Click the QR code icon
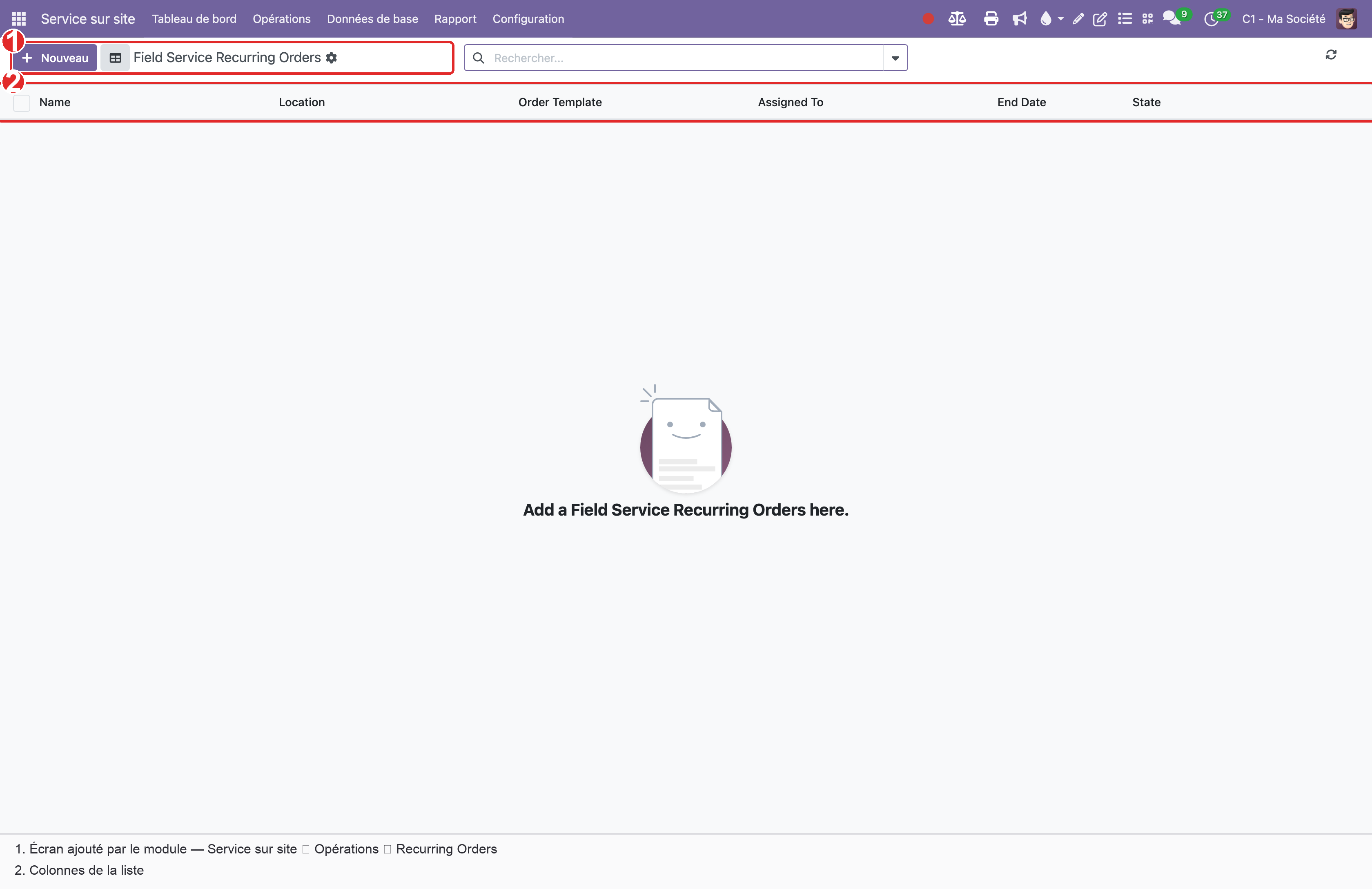 tap(1147, 19)
